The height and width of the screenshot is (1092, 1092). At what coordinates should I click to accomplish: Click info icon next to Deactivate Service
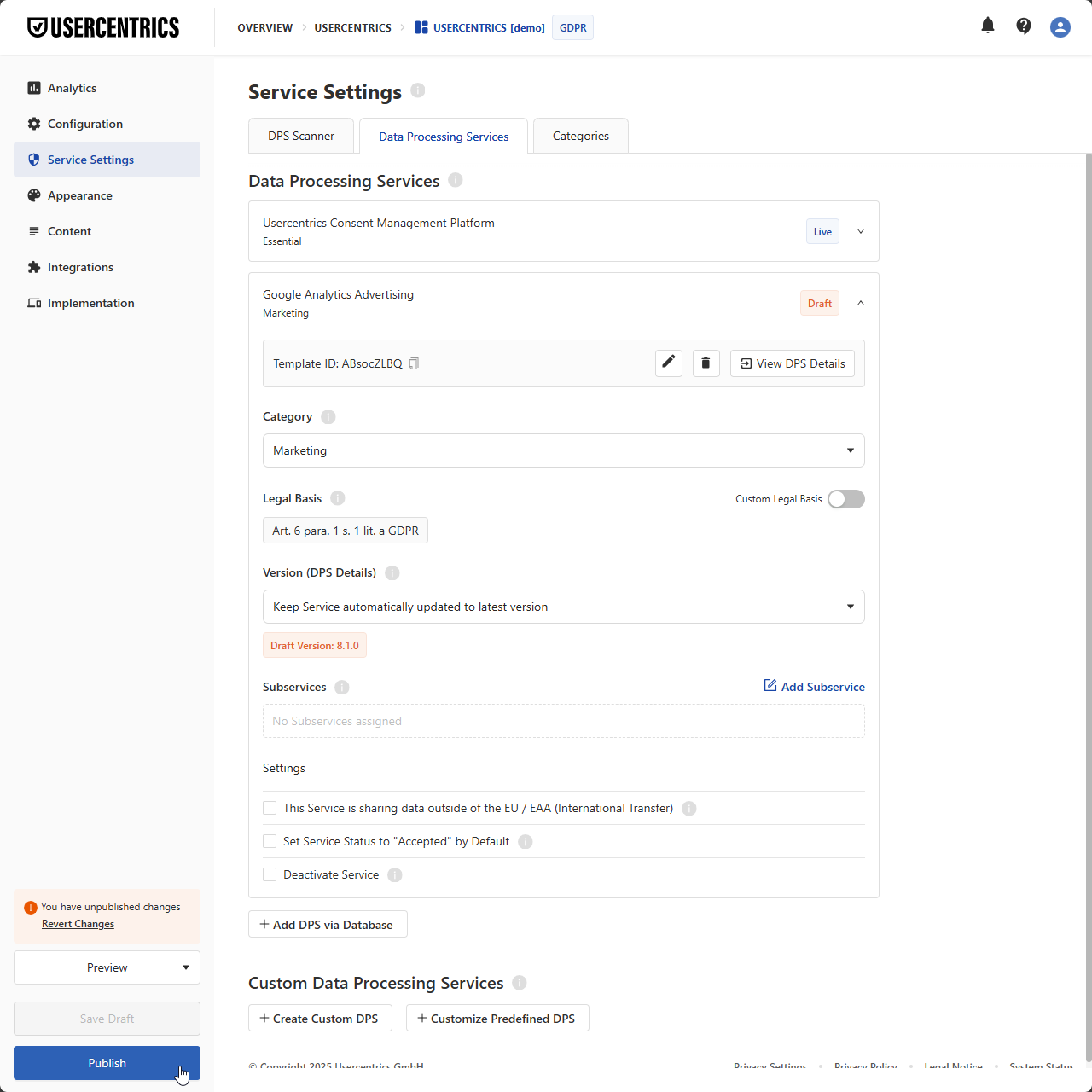(395, 875)
